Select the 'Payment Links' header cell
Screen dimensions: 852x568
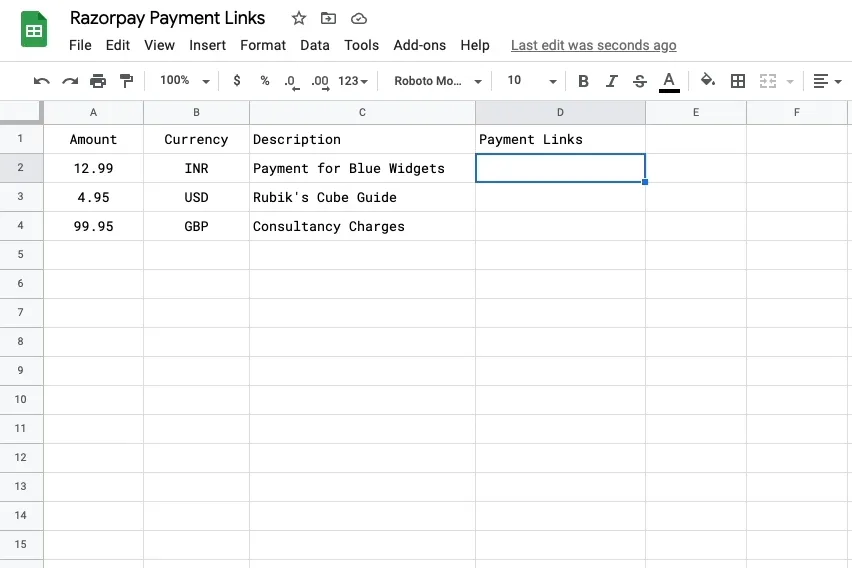coord(560,139)
